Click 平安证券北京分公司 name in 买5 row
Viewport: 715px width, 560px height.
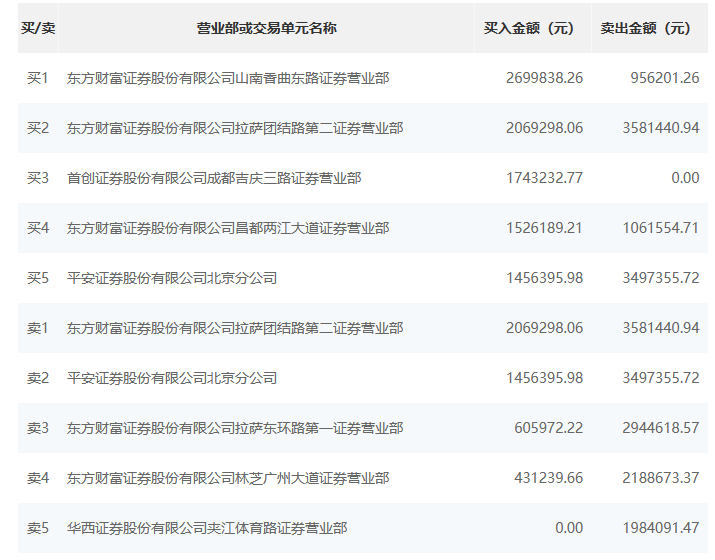click(x=172, y=278)
